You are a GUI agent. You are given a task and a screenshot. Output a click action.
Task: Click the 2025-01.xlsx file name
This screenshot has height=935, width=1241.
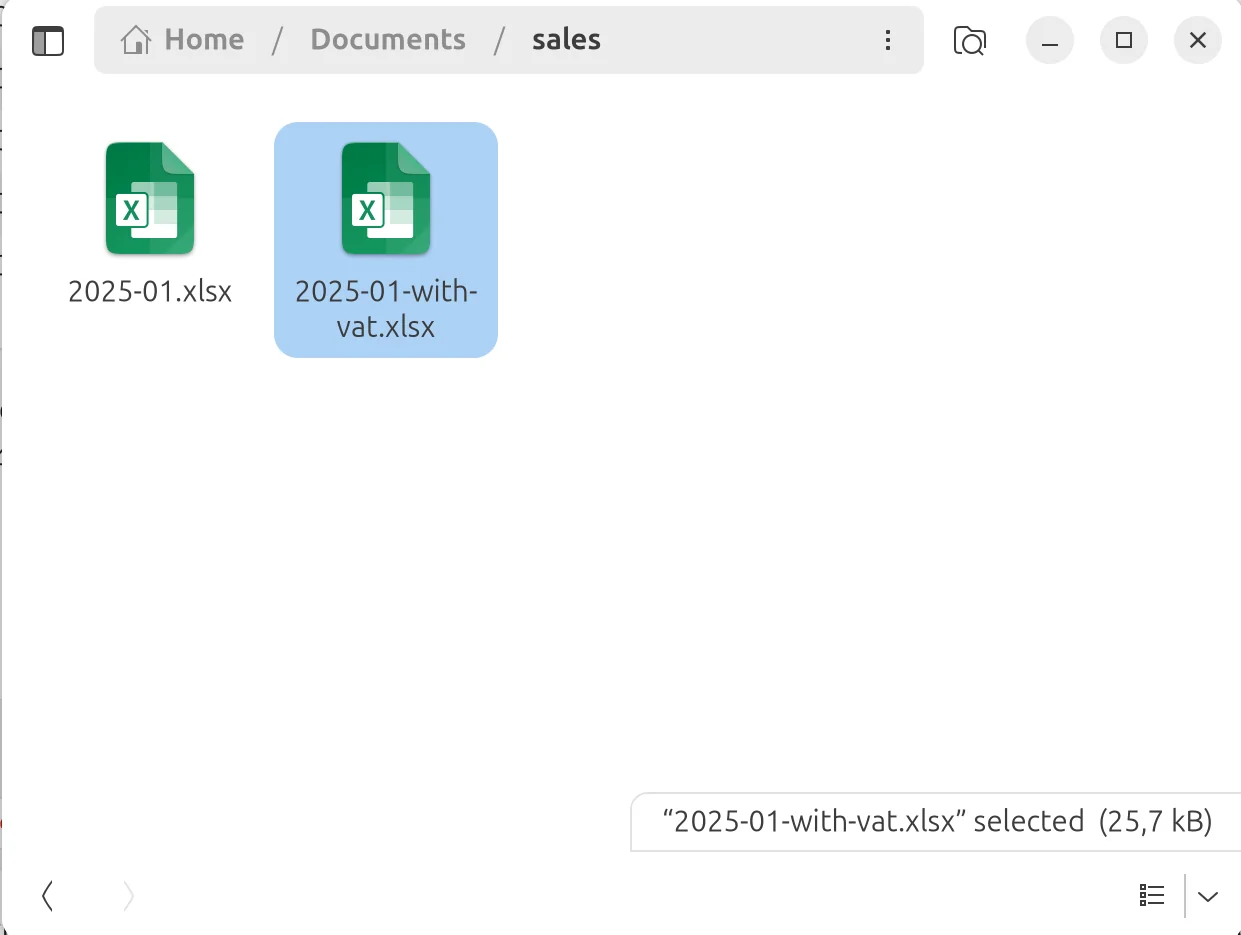point(150,291)
